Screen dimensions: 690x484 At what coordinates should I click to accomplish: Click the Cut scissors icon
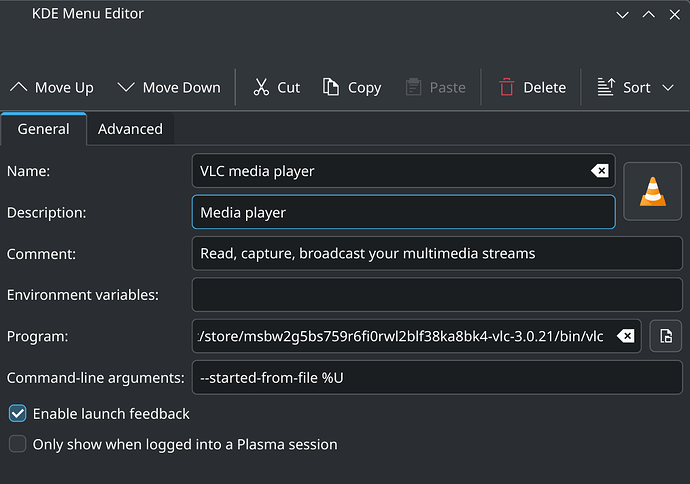pos(261,87)
